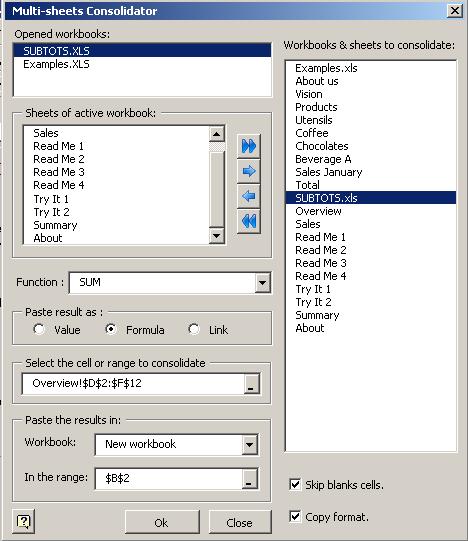The width and height of the screenshot is (468, 541).
Task: Click the Overview!$D$2:$F$12 range field
Action: click(x=133, y=383)
